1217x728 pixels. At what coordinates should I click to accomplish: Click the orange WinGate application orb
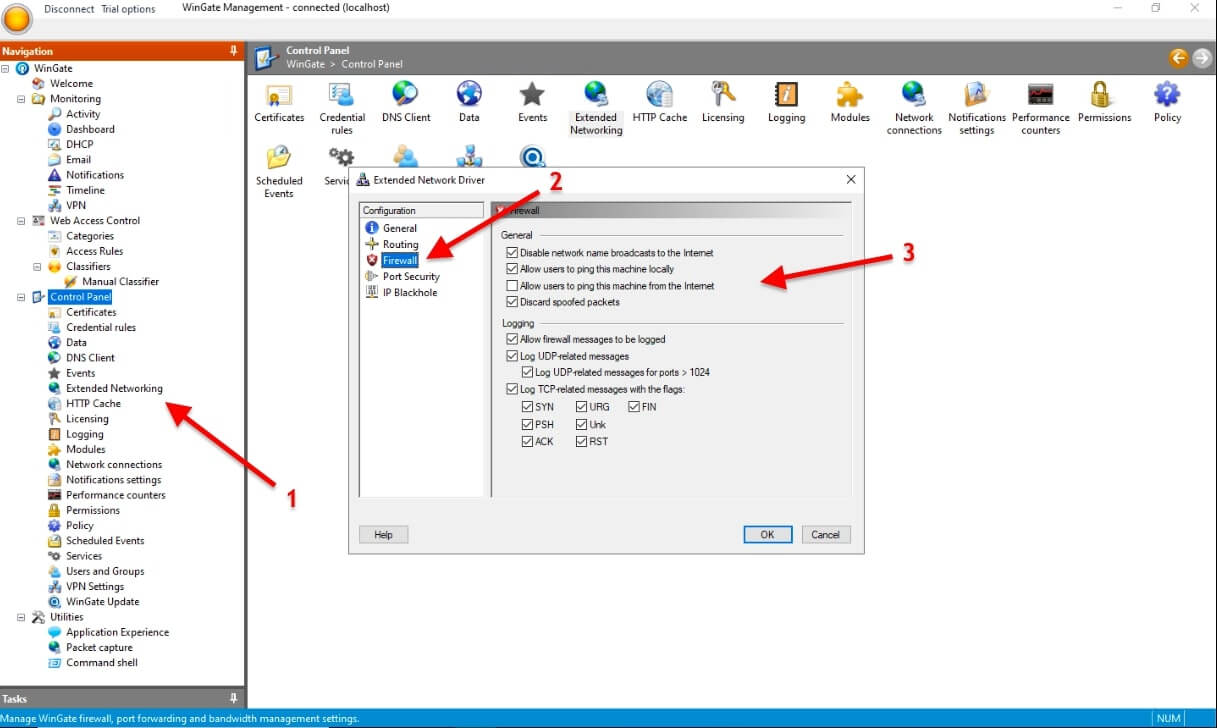click(18, 18)
